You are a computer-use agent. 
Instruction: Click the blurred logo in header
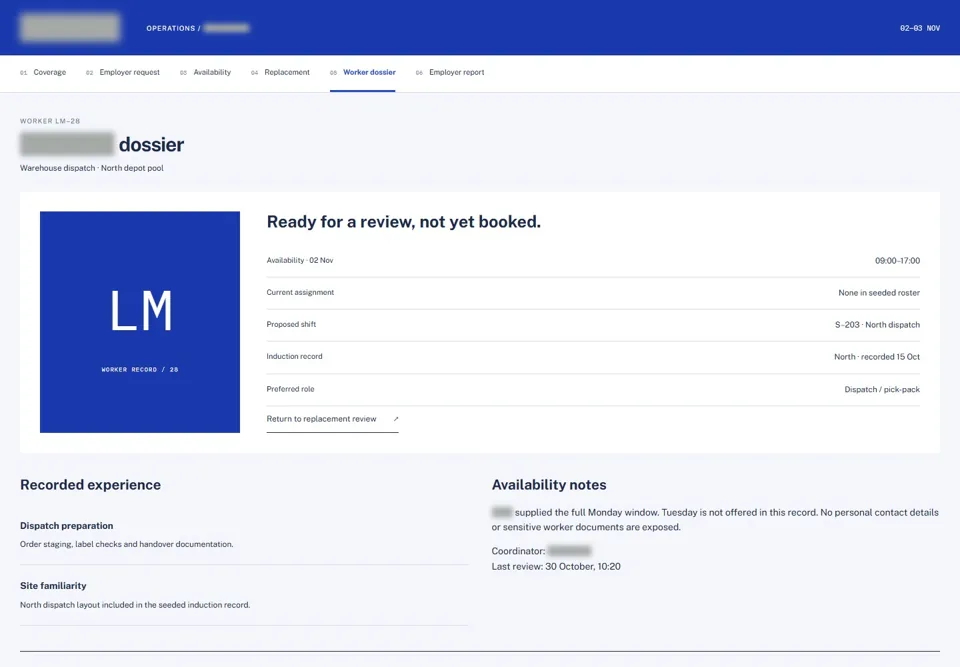coord(70,28)
